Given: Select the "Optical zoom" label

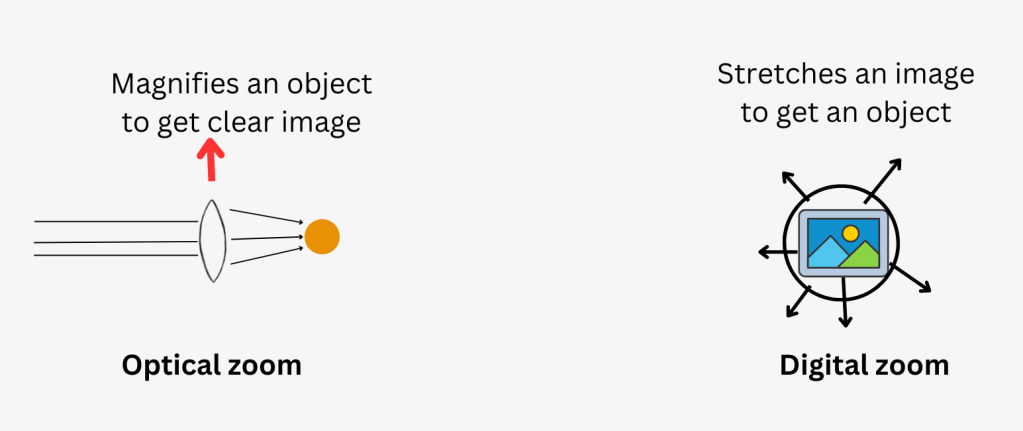Looking at the screenshot, I should pos(211,366).
